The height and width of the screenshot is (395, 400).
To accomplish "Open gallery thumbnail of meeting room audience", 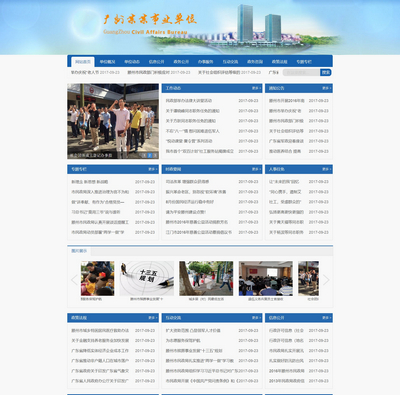I will 266,278.
